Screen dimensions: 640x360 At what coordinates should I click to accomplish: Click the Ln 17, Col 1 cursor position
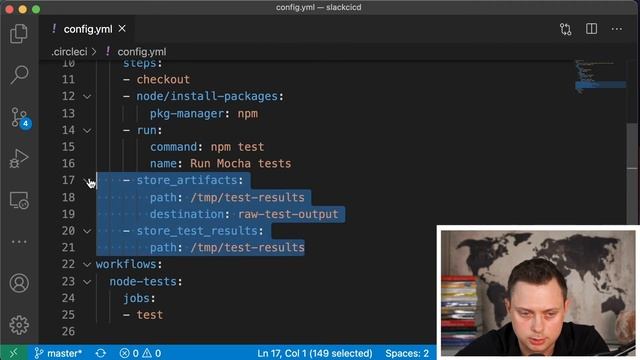(314, 353)
